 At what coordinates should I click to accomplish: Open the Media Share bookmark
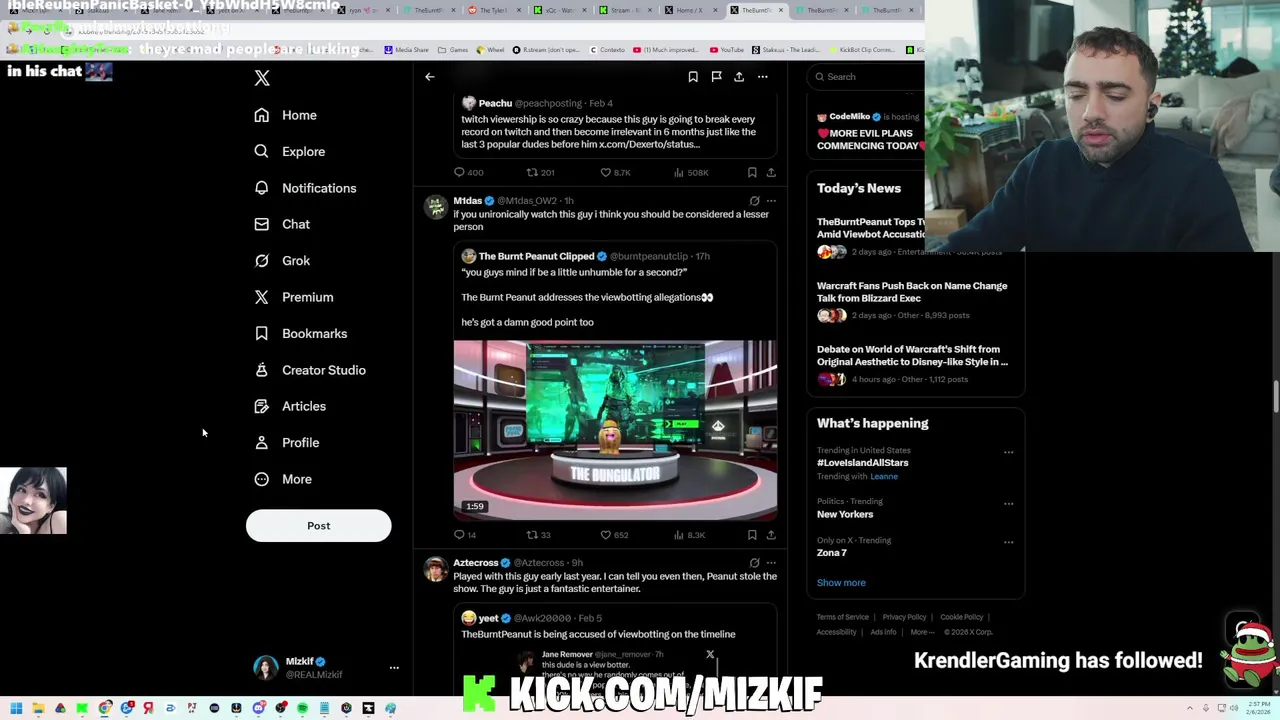click(x=406, y=50)
